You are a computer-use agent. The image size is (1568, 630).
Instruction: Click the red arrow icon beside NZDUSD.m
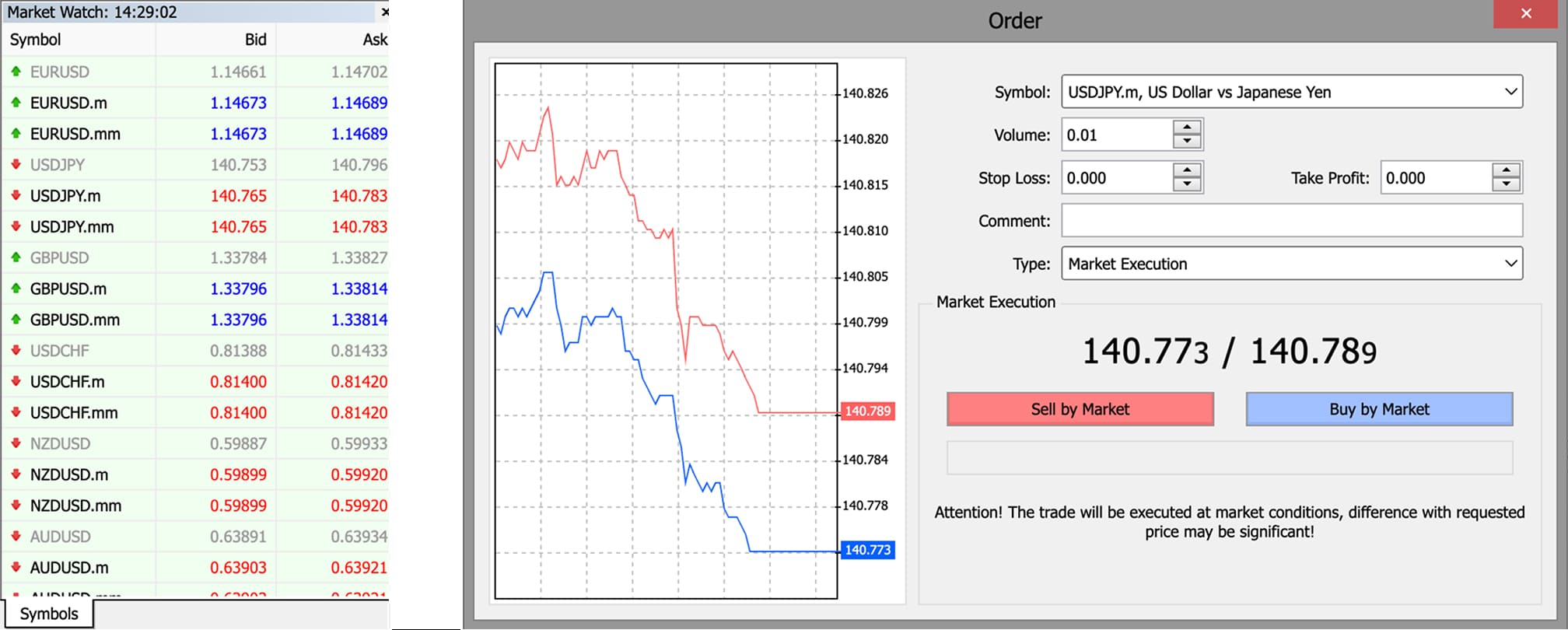[16, 474]
